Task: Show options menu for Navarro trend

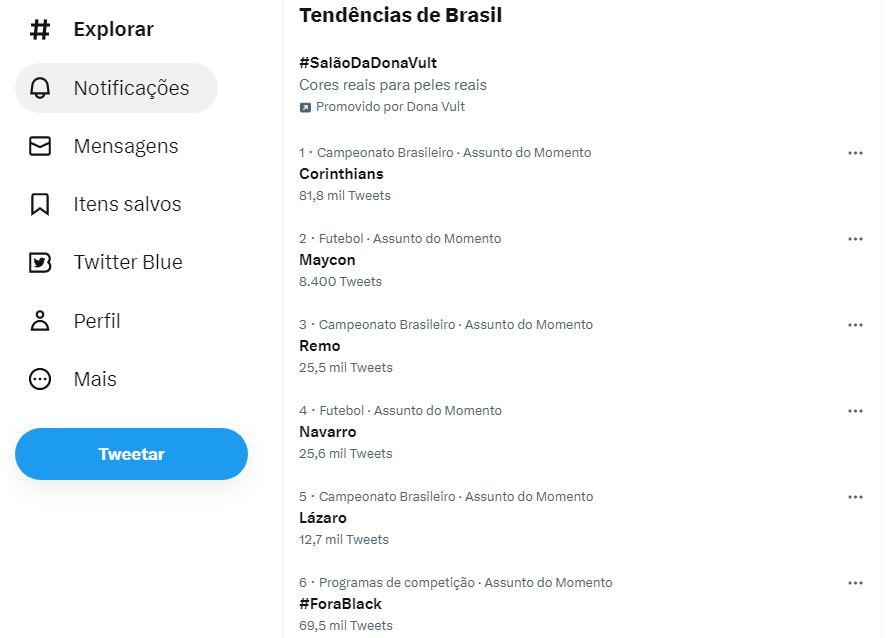Action: pyautogui.click(x=855, y=411)
